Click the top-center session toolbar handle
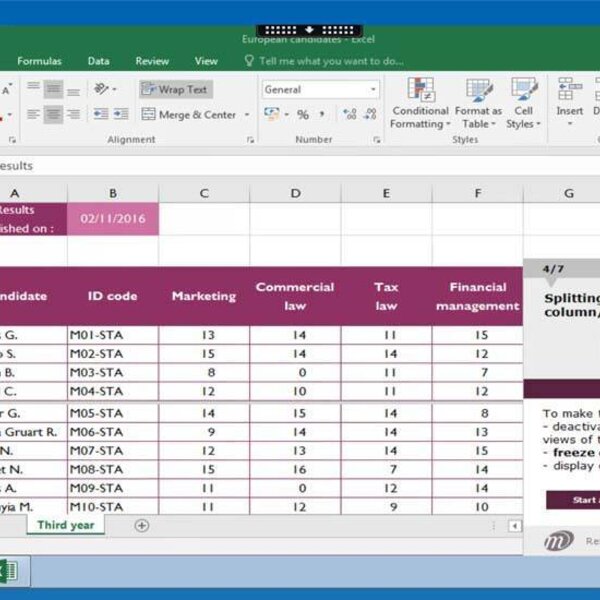Screen dimensions: 600x600 pyautogui.click(x=309, y=30)
